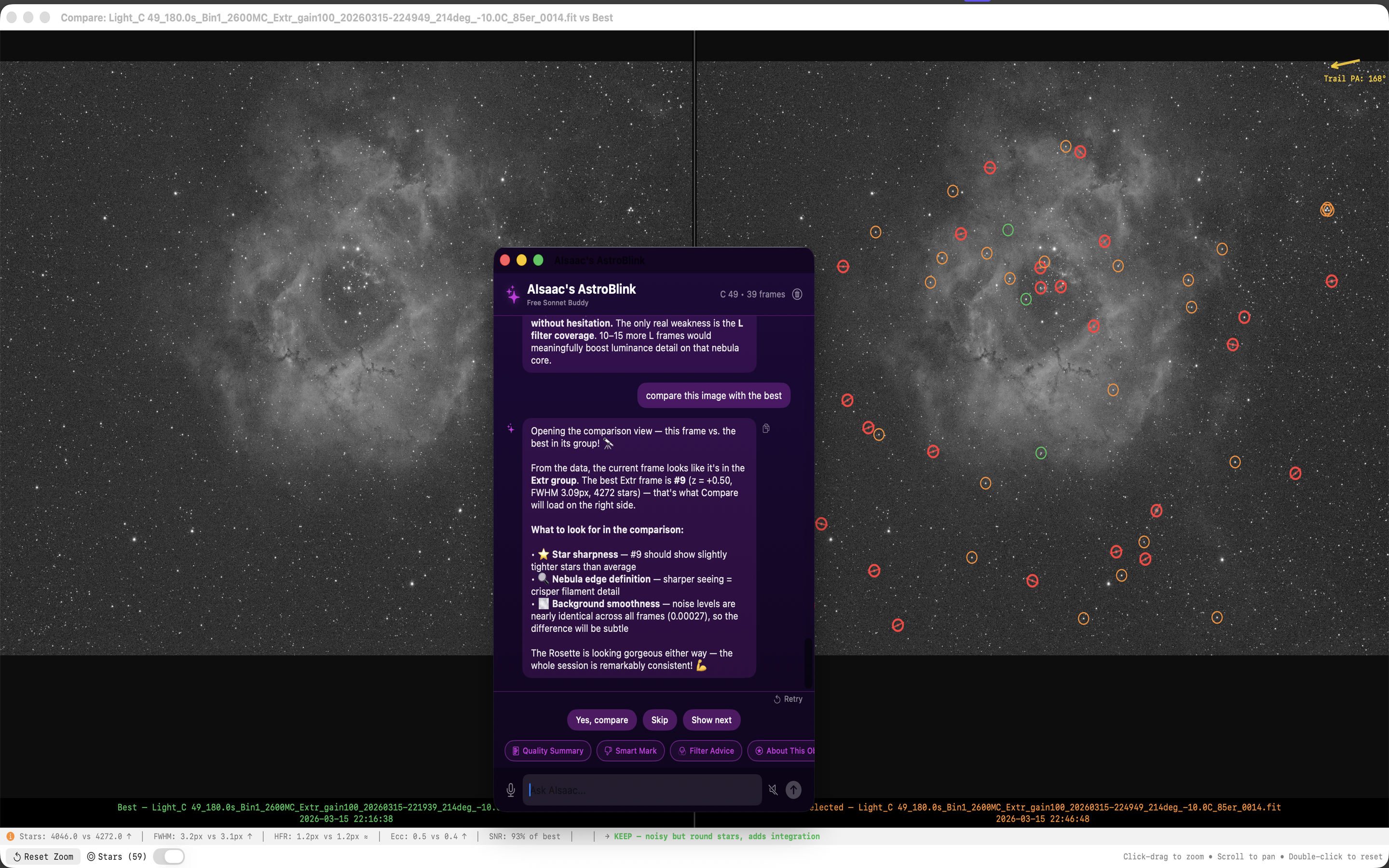
Task: Click the trash icon to delete the conversation
Action: [797, 294]
